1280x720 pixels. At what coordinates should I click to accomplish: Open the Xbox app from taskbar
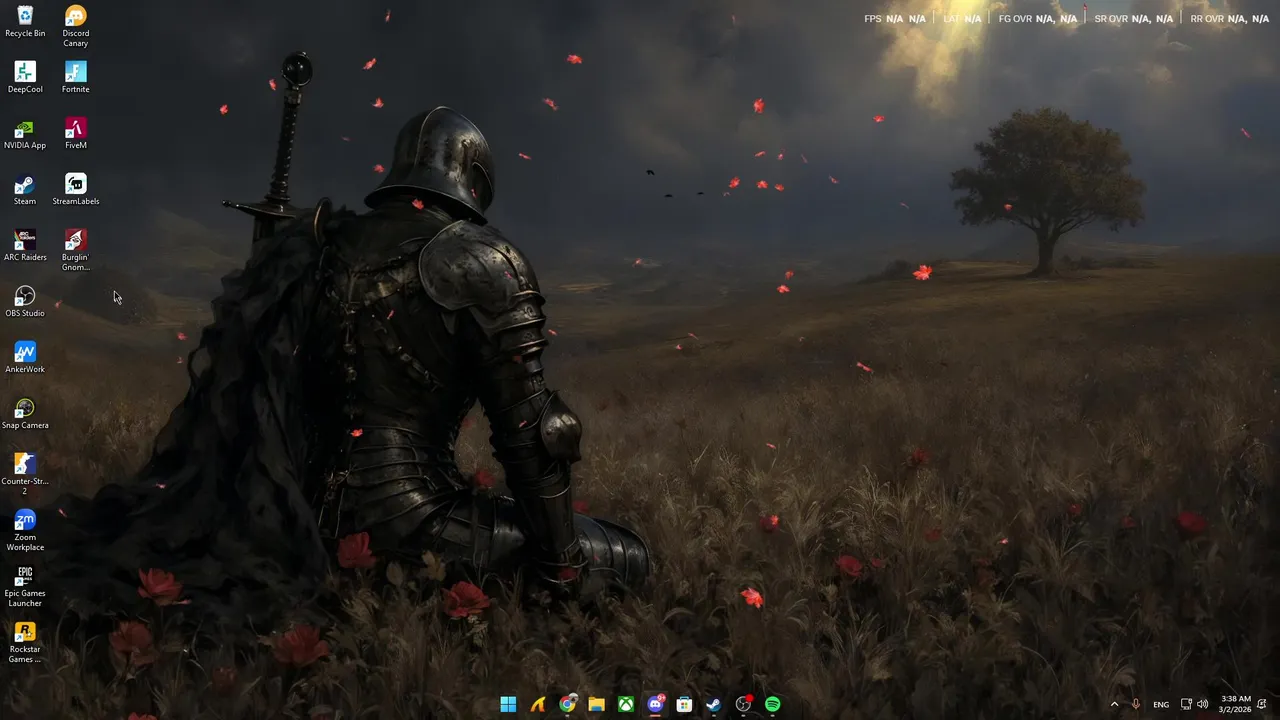click(625, 704)
